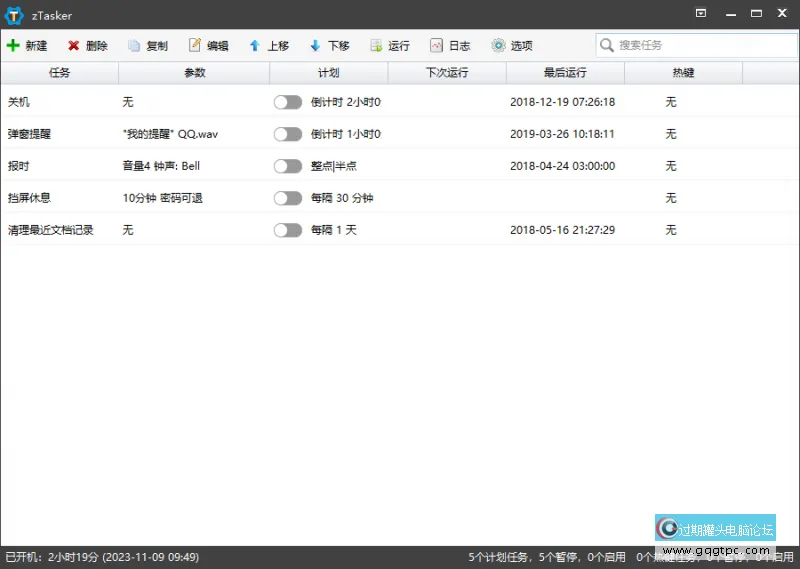The width and height of the screenshot is (800, 569).
Task: Click parameter 音量4 钟声: Bell
Action: coord(161,166)
